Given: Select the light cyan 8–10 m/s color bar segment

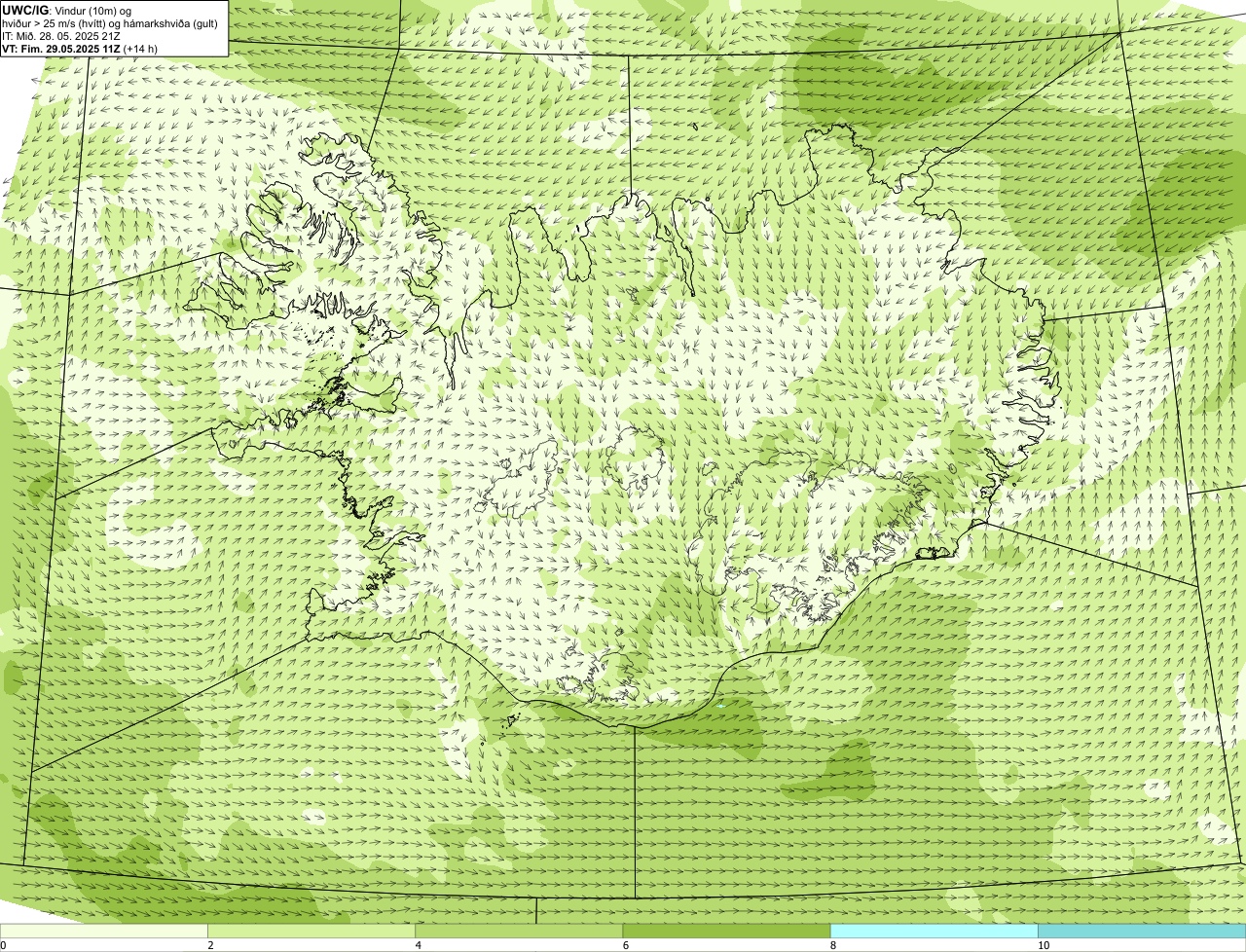Looking at the screenshot, I should click(934, 932).
